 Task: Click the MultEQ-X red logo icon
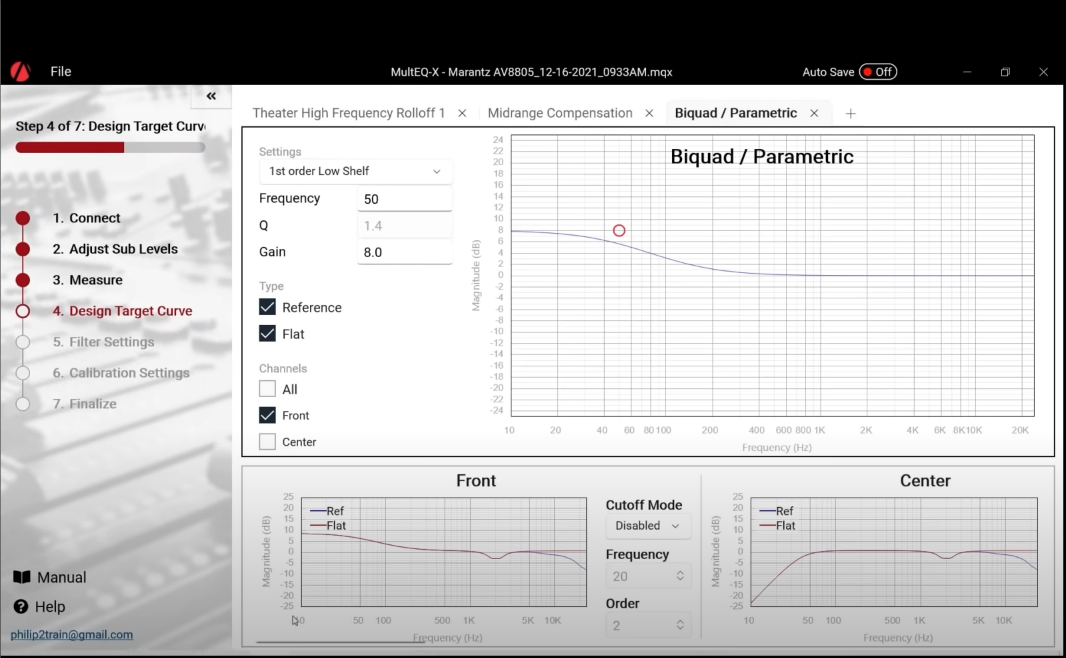[20, 72]
